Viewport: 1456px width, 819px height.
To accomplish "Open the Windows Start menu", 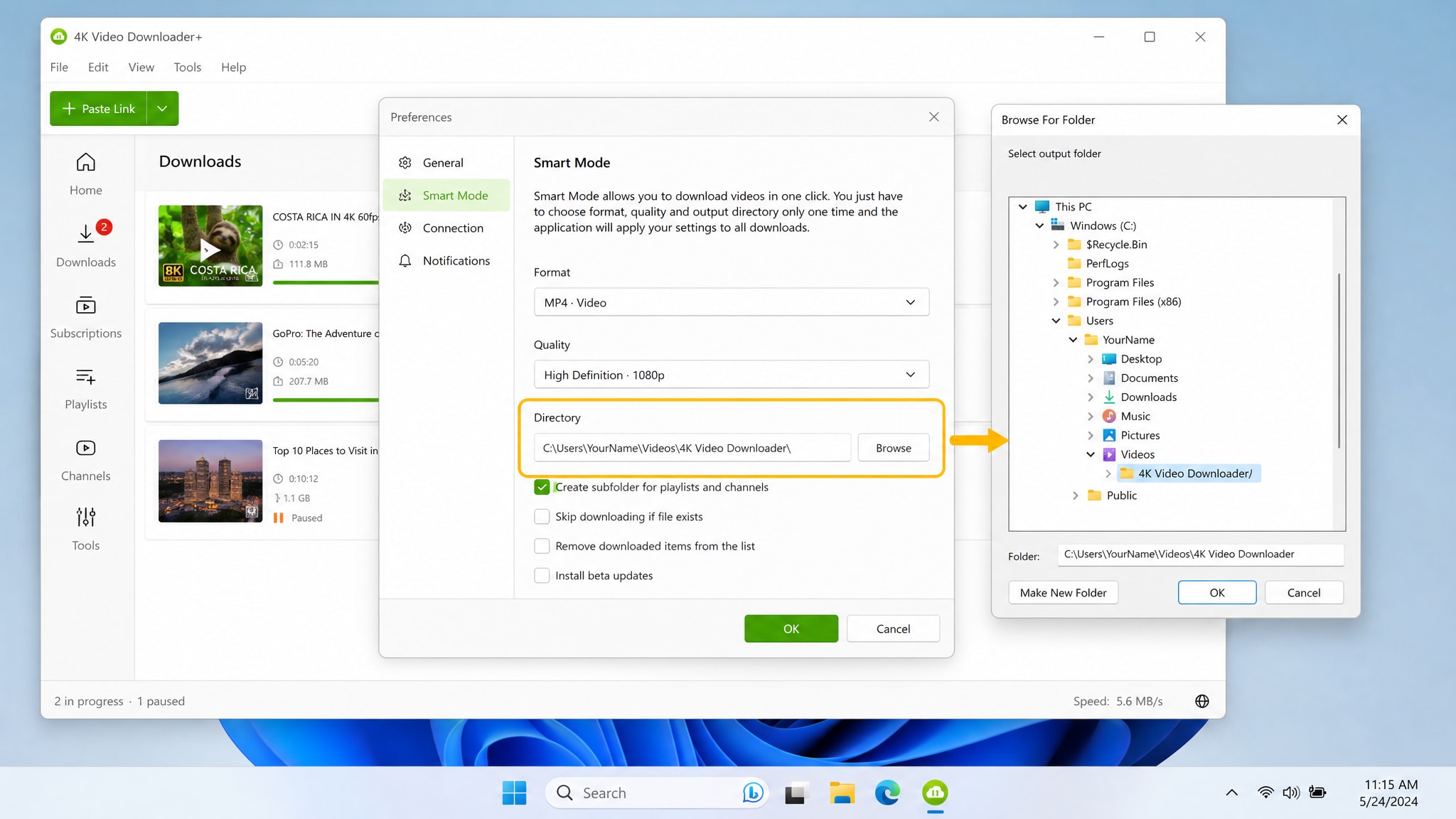I will [x=514, y=793].
